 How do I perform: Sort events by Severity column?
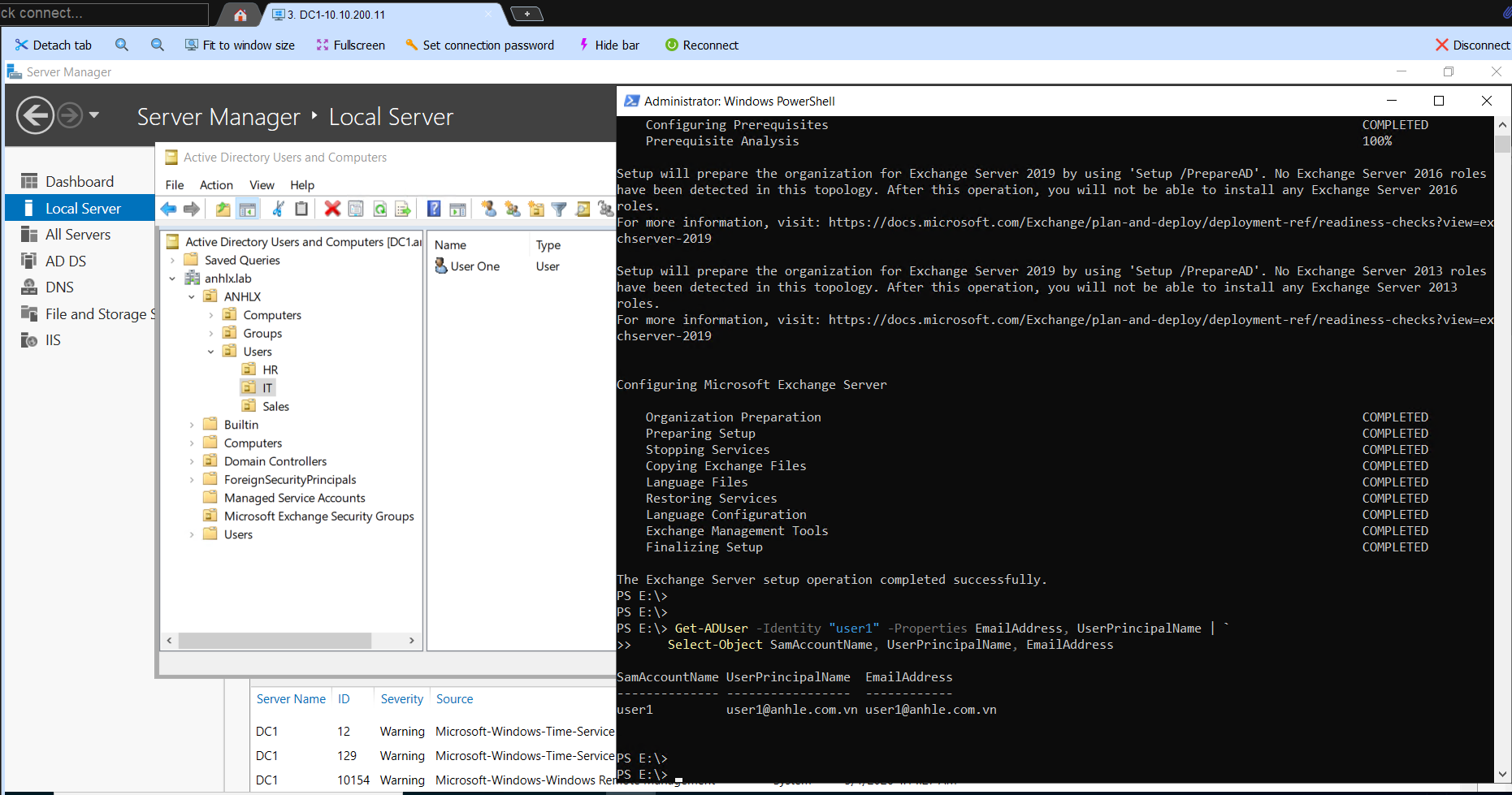click(x=402, y=699)
